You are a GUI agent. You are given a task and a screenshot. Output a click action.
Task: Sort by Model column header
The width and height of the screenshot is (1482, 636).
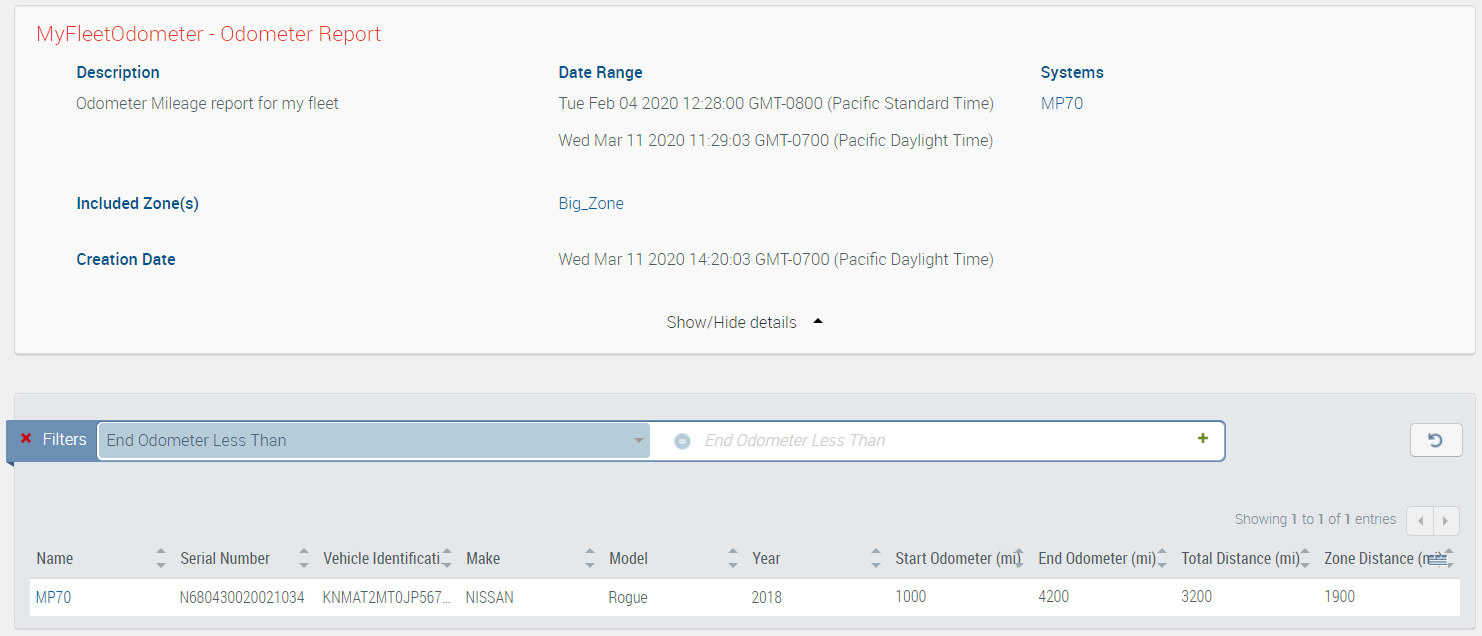tap(629, 559)
